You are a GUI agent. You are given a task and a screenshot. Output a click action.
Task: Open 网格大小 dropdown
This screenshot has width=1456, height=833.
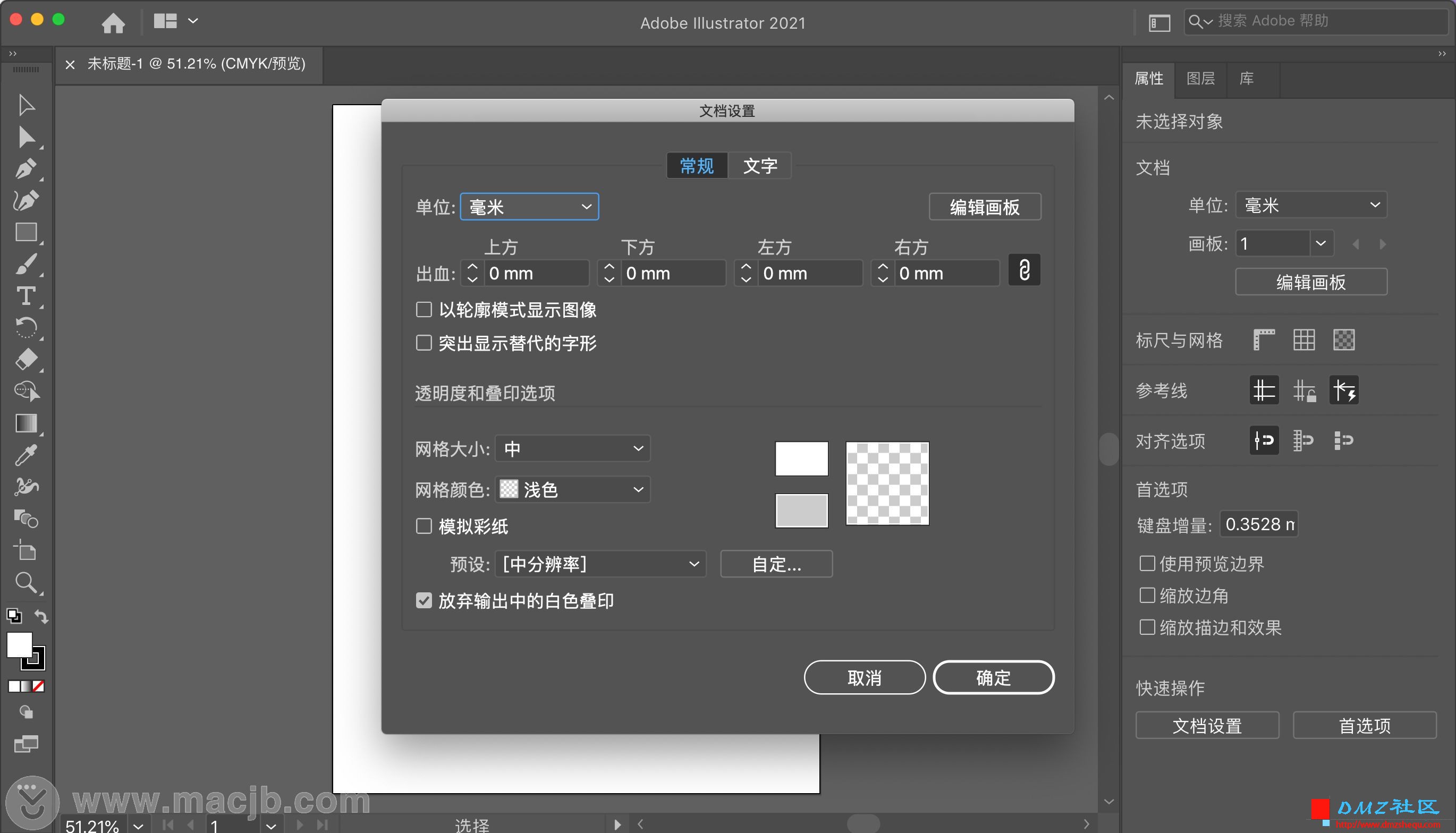573,448
